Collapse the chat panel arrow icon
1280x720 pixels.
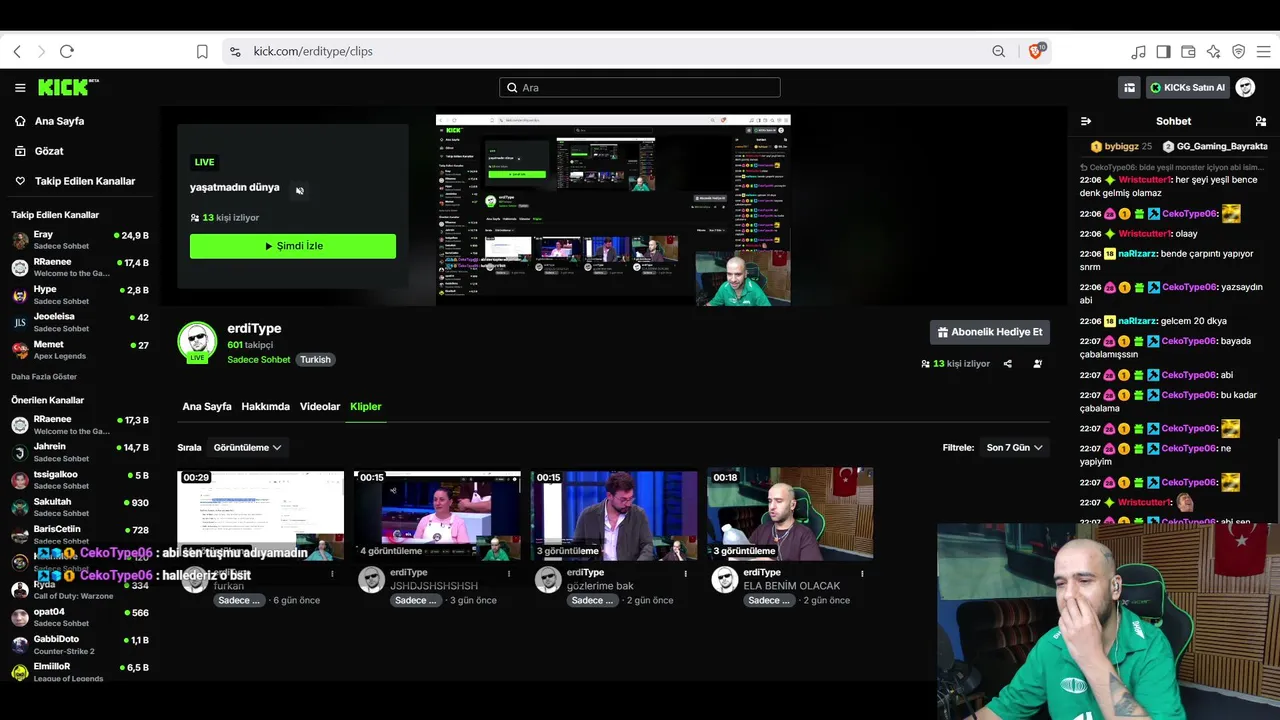1086,121
